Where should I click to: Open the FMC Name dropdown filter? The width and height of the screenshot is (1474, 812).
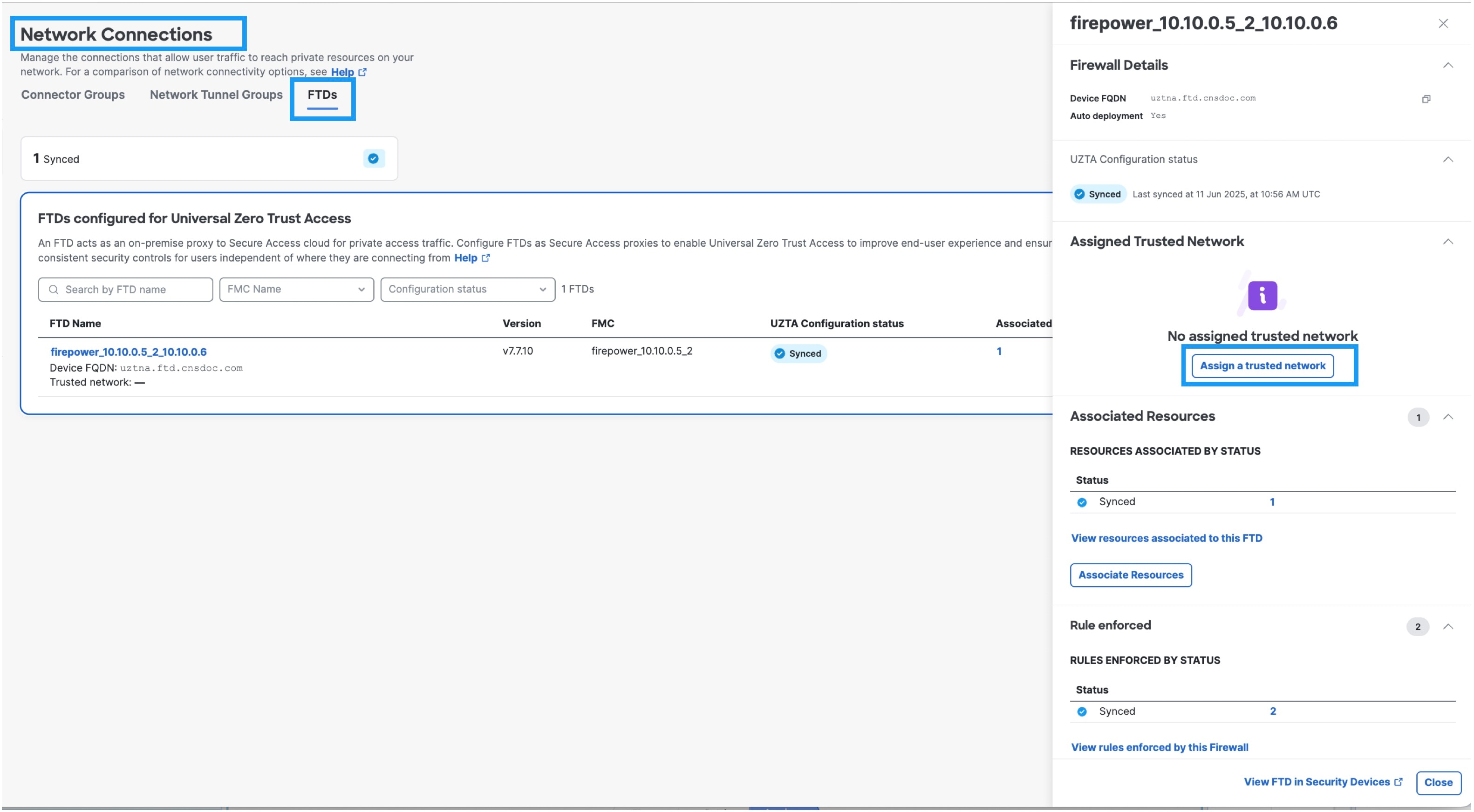click(296, 289)
